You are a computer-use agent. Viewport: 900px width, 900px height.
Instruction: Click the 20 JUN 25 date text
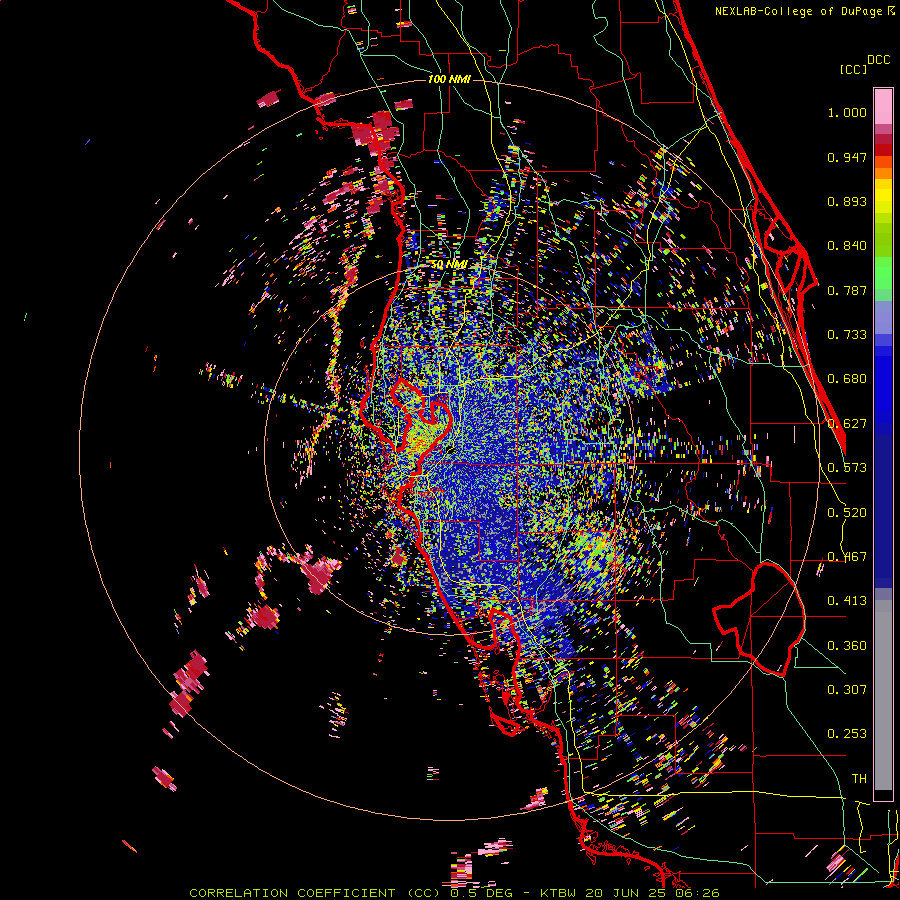pyautogui.click(x=628, y=893)
